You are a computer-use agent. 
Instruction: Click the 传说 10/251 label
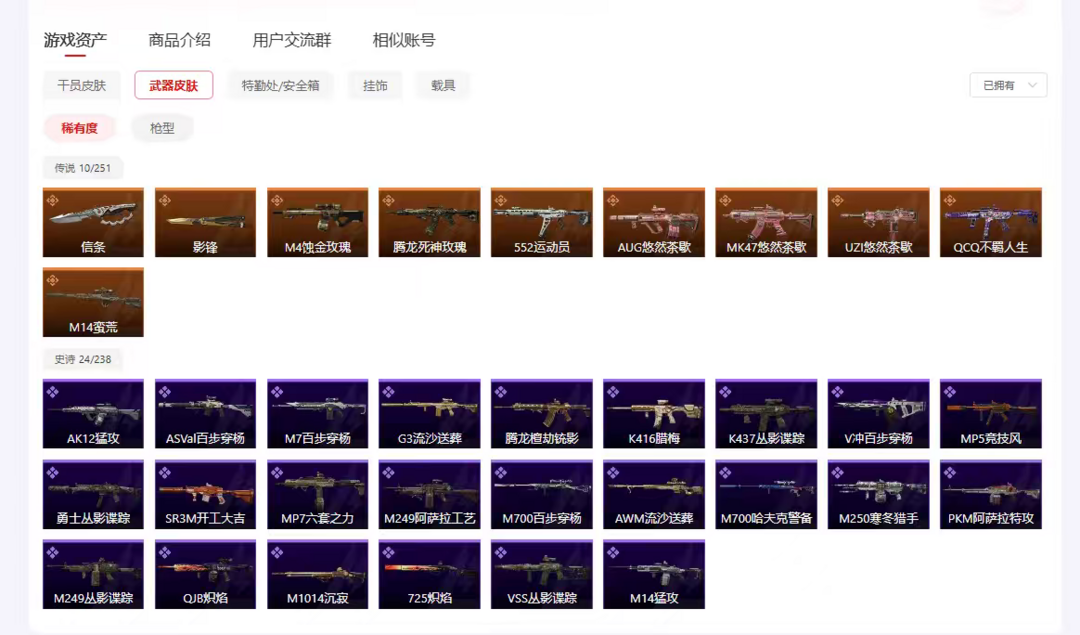[83, 168]
